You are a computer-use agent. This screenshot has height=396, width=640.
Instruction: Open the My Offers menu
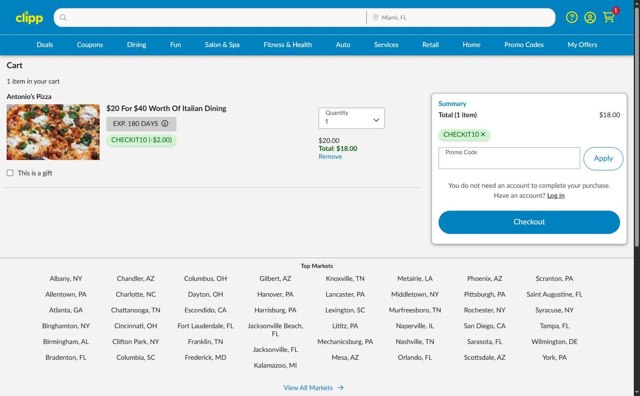coord(582,45)
